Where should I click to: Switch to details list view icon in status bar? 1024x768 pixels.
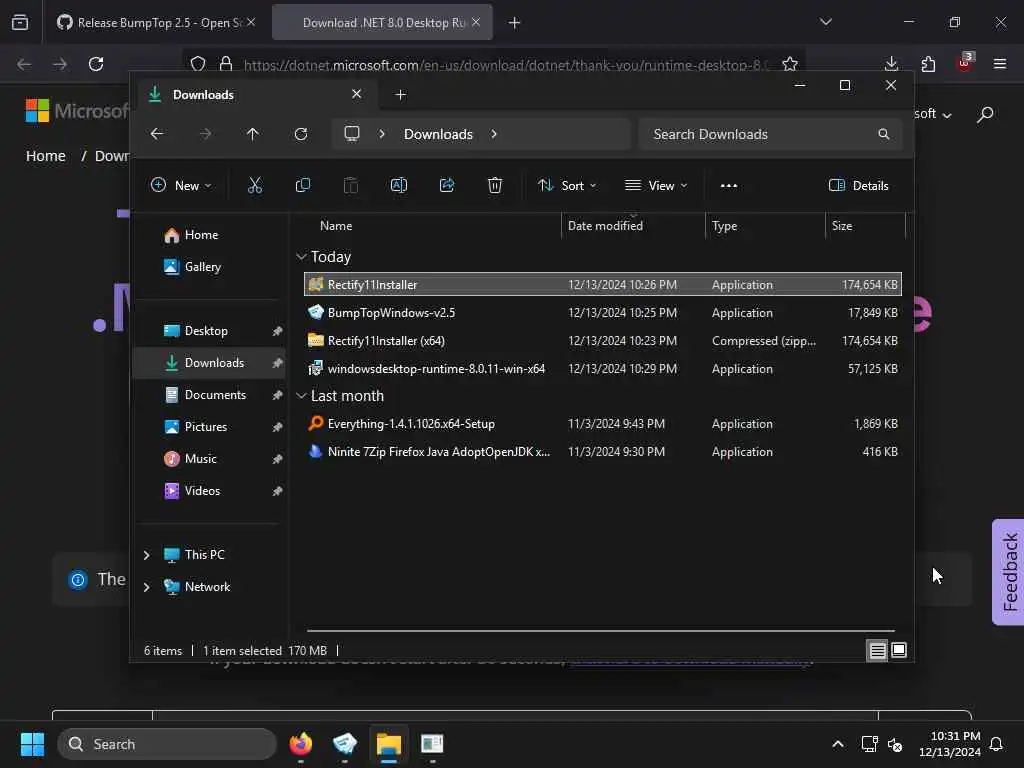tap(877, 650)
